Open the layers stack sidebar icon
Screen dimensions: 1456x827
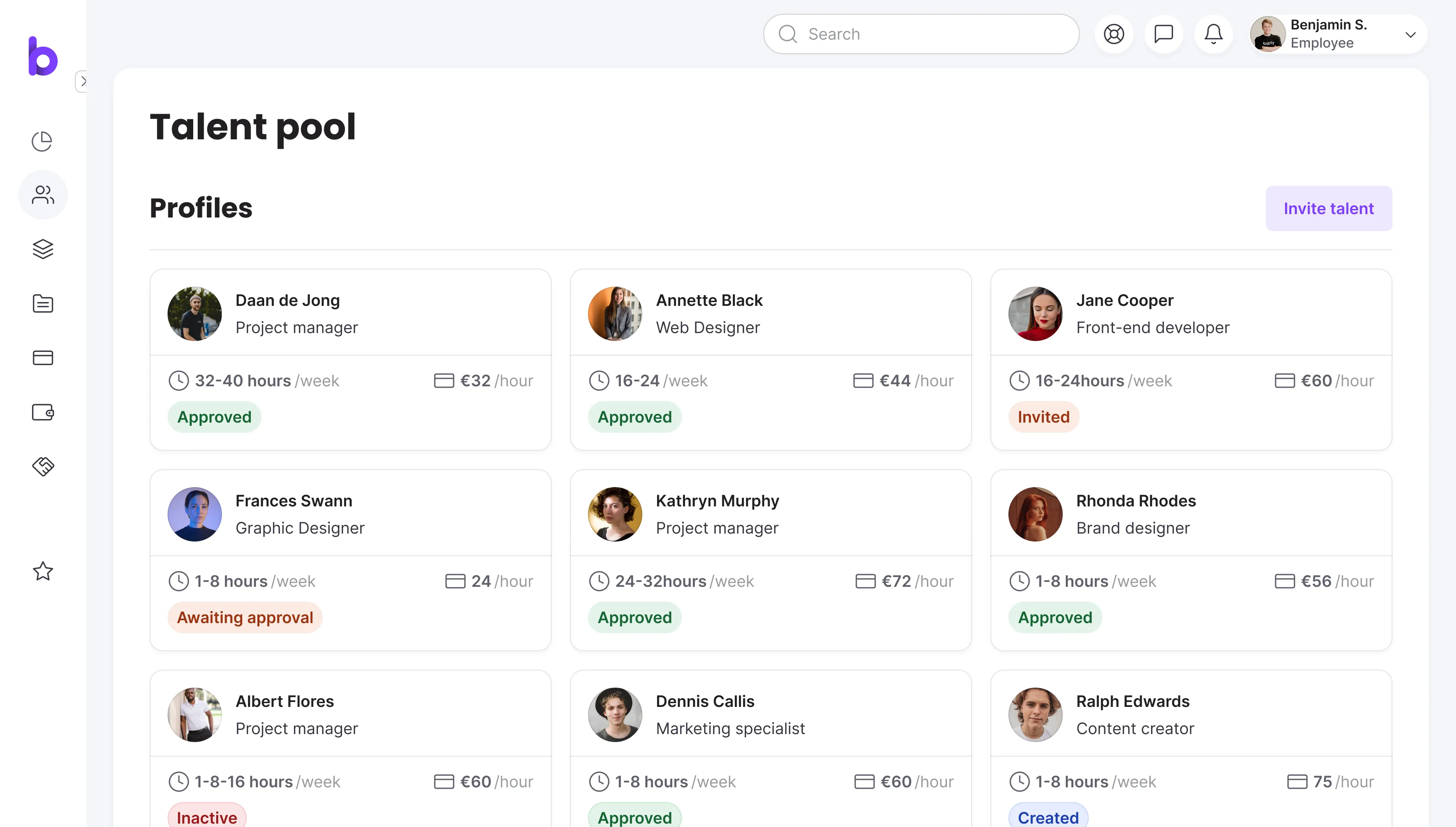[43, 249]
